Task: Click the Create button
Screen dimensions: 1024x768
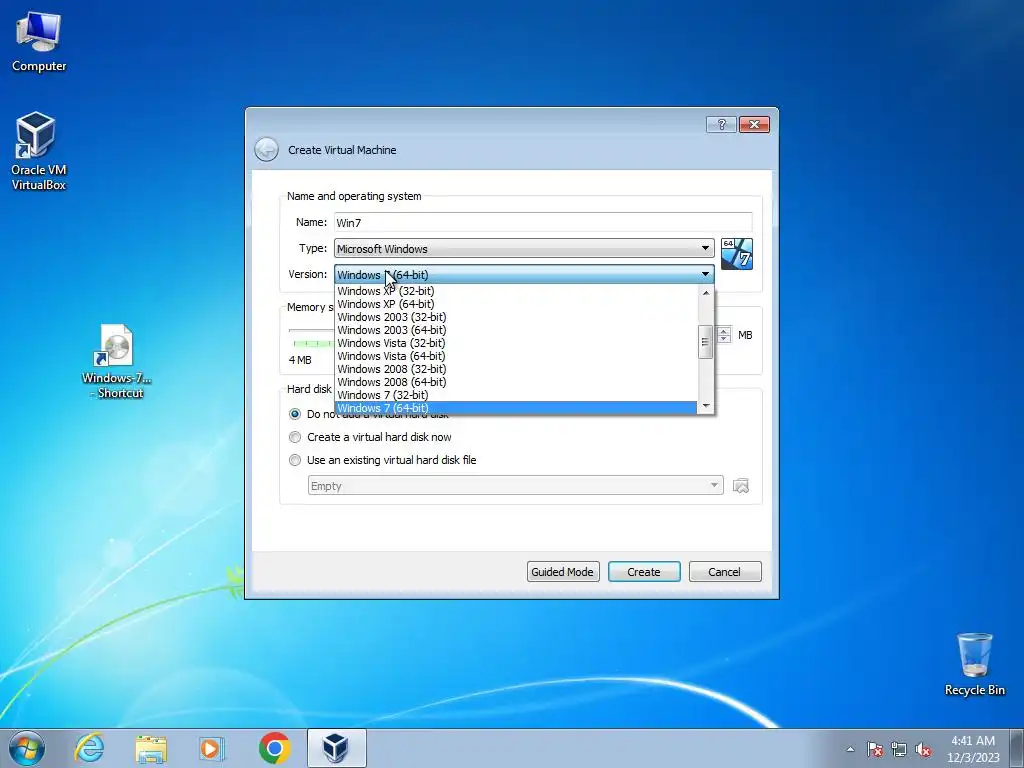Action: pyautogui.click(x=644, y=571)
